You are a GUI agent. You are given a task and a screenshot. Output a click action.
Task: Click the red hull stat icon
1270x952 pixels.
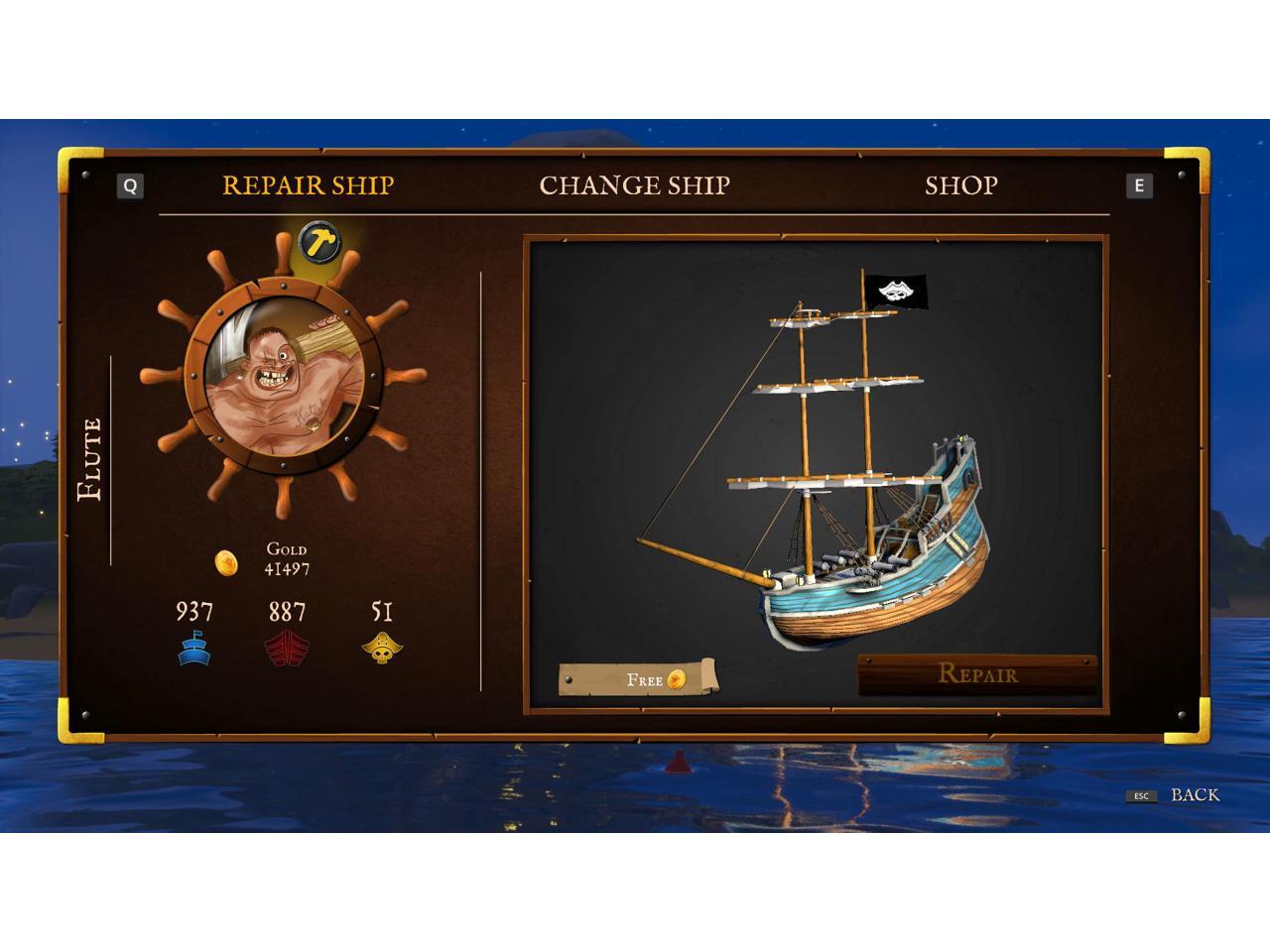click(x=287, y=649)
